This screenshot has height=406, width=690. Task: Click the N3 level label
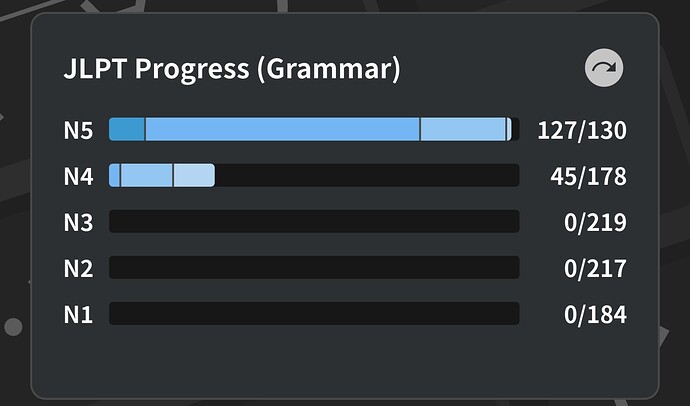[78, 222]
